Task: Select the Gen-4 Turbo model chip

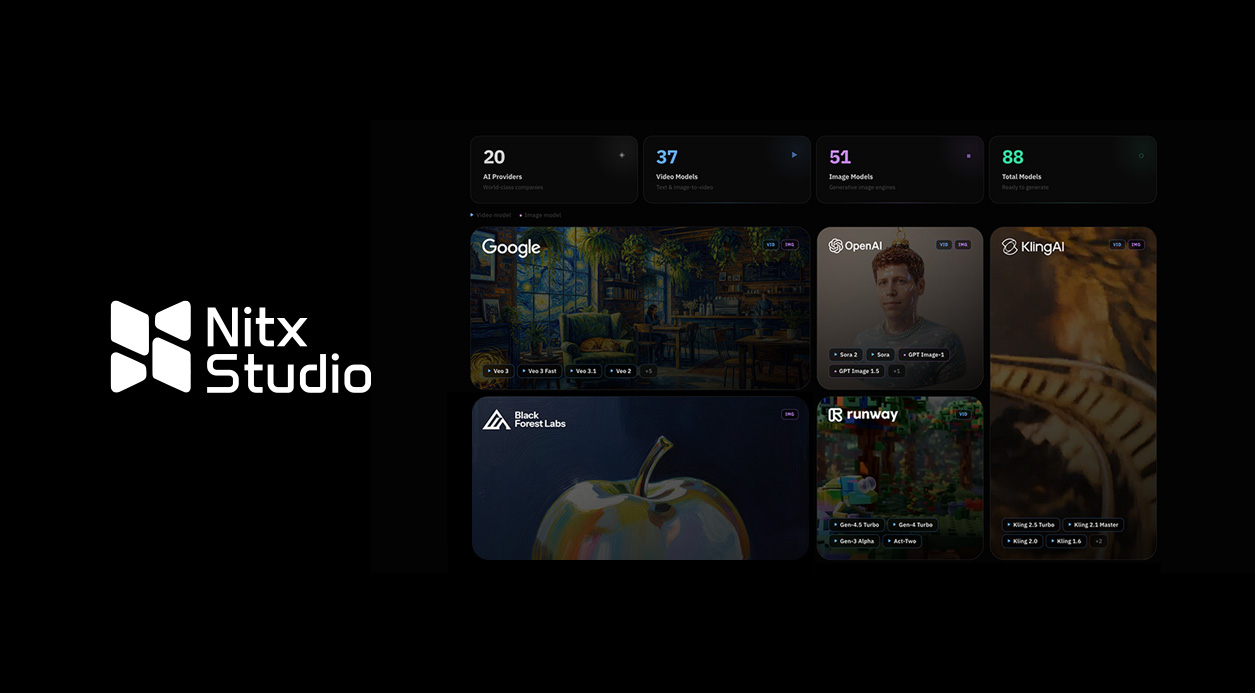Action: click(x=912, y=524)
